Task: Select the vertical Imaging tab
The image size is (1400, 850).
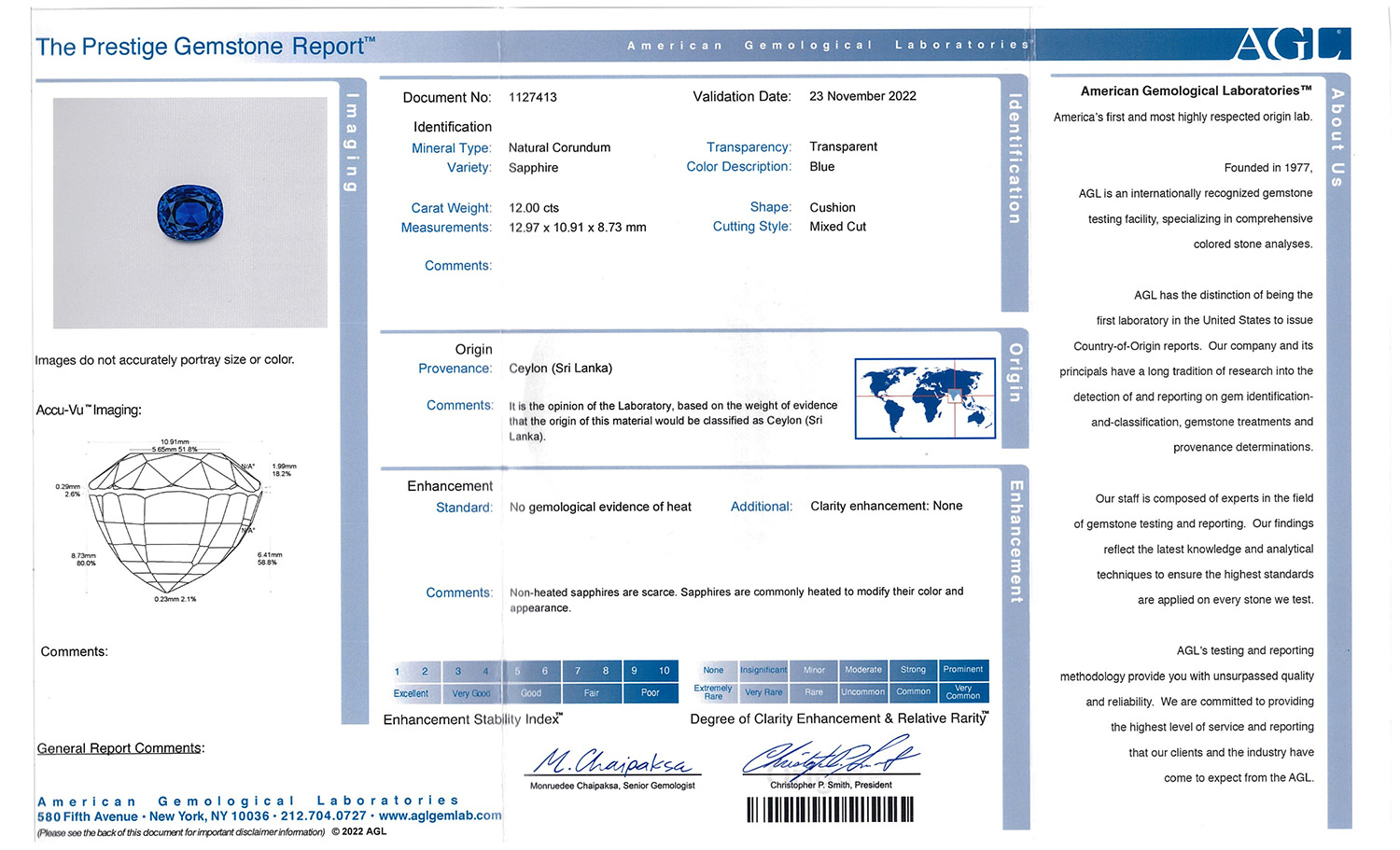Action: [352, 143]
